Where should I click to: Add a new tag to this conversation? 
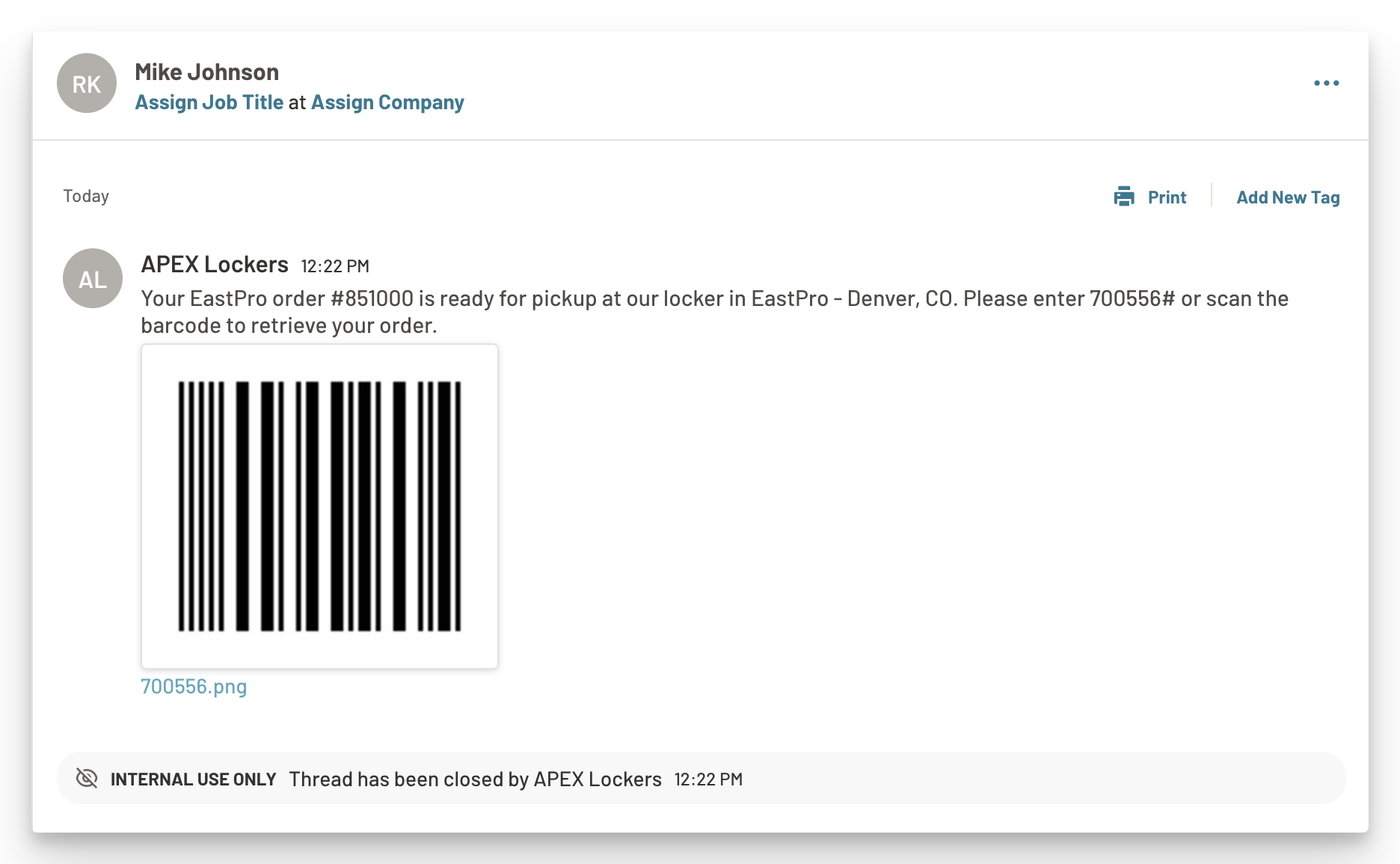click(x=1287, y=197)
